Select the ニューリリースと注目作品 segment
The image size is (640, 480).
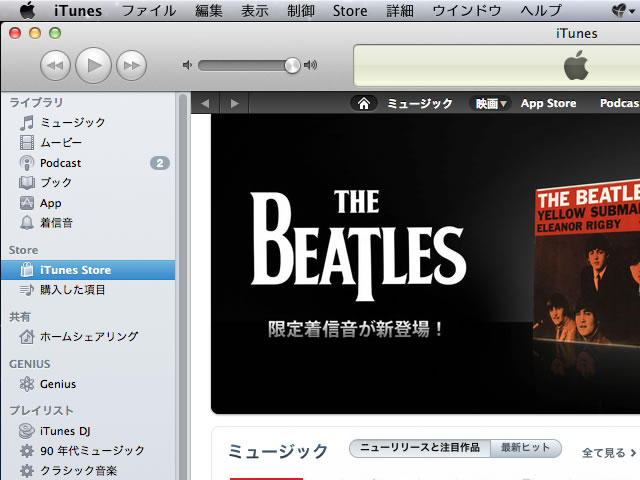420,448
